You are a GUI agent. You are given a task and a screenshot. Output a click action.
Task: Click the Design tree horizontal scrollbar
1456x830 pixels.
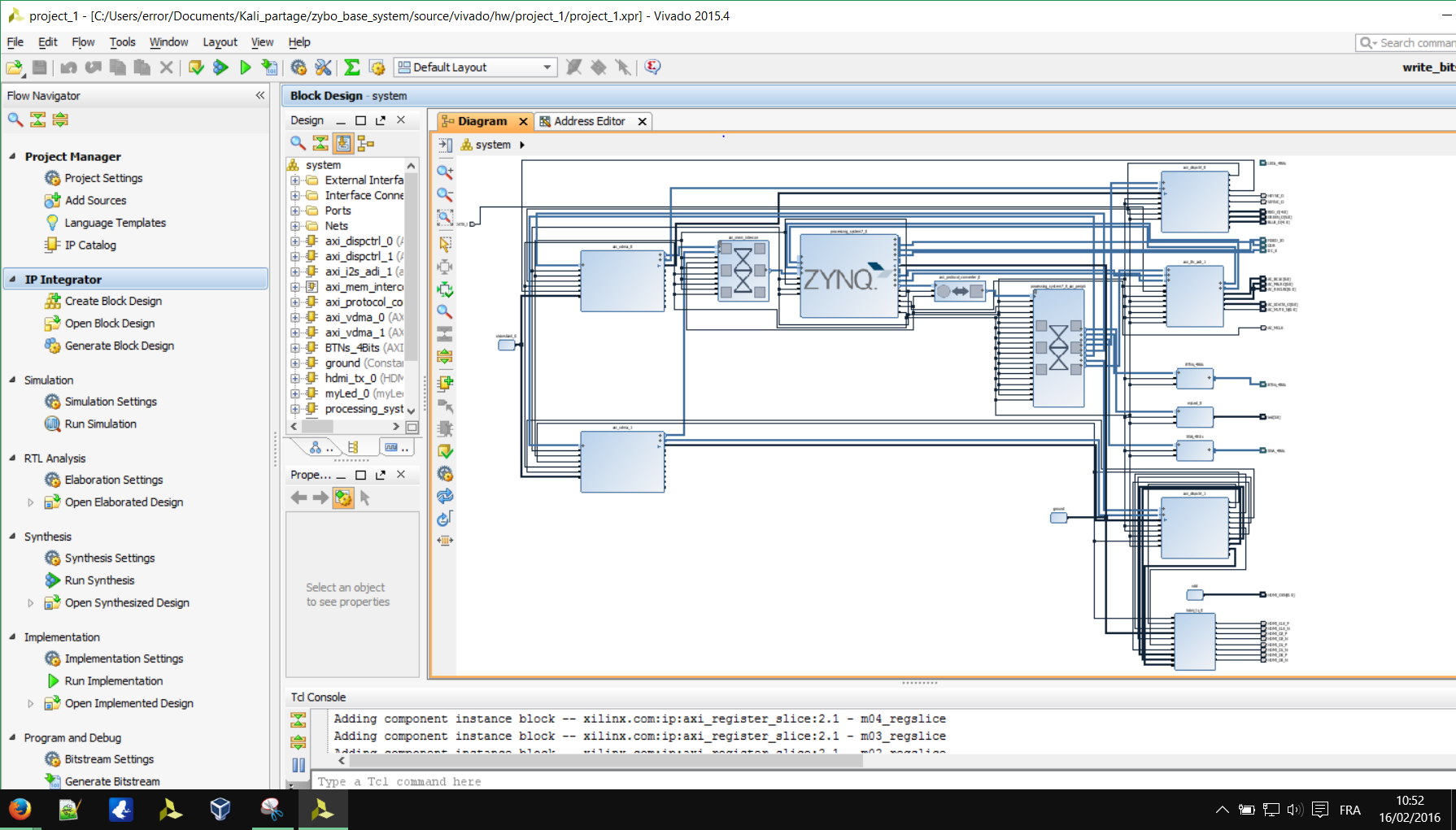click(x=317, y=427)
